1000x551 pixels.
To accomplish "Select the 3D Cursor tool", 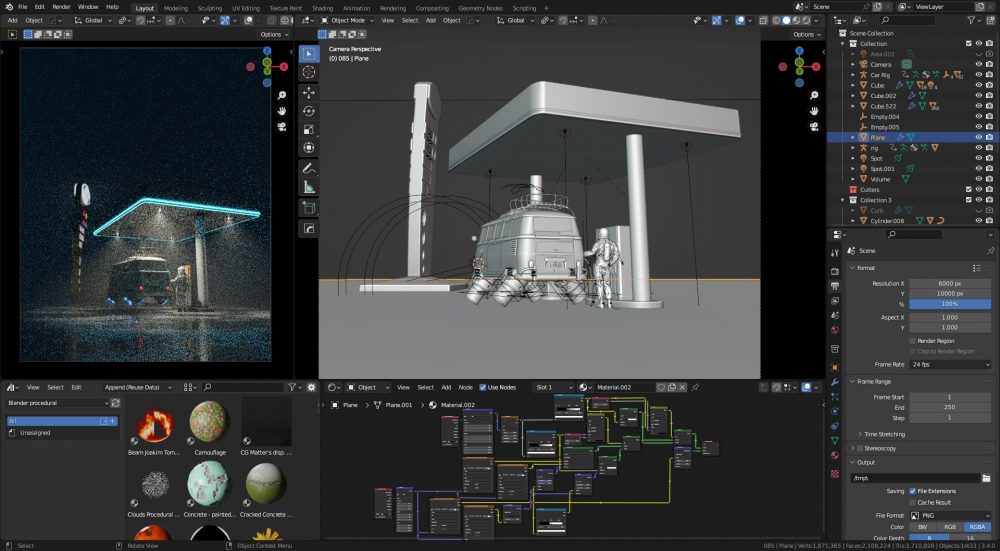I will (x=309, y=73).
